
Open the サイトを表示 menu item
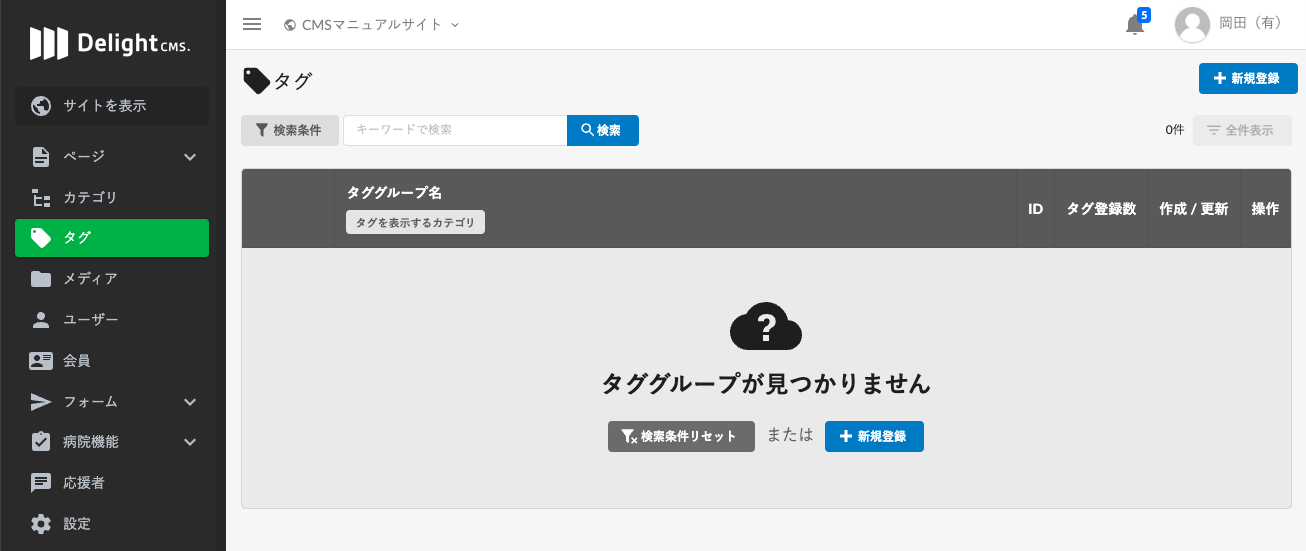112,105
